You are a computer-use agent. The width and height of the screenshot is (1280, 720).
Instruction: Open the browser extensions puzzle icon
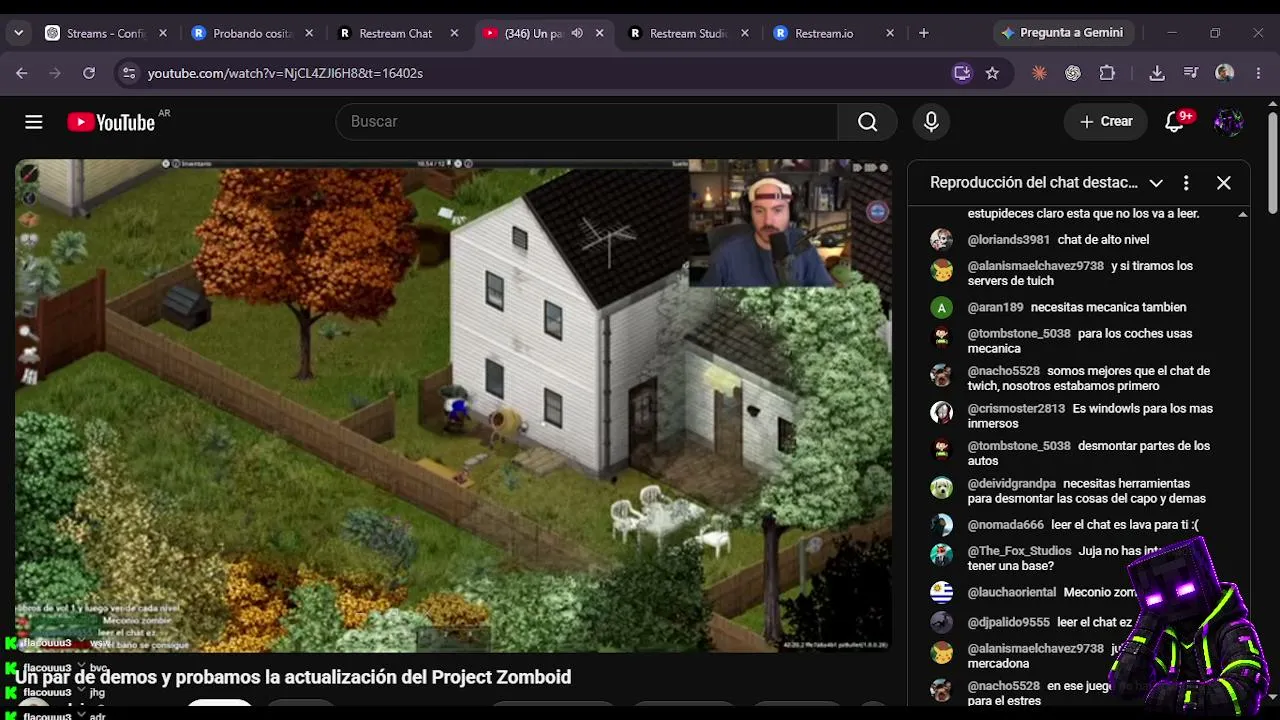1107,73
